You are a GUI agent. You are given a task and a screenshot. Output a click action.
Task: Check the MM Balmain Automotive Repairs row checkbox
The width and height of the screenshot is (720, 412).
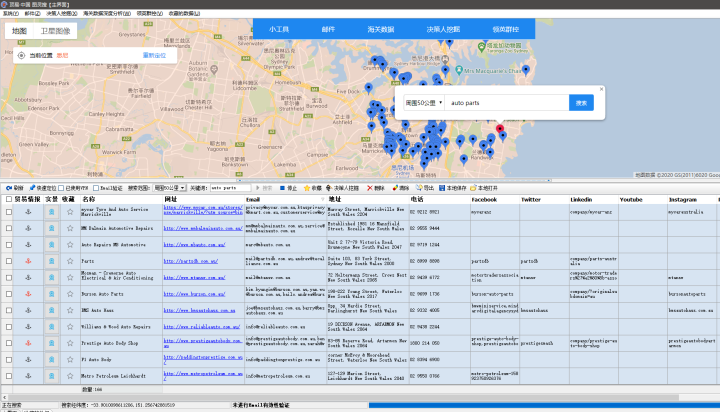(x=9, y=228)
